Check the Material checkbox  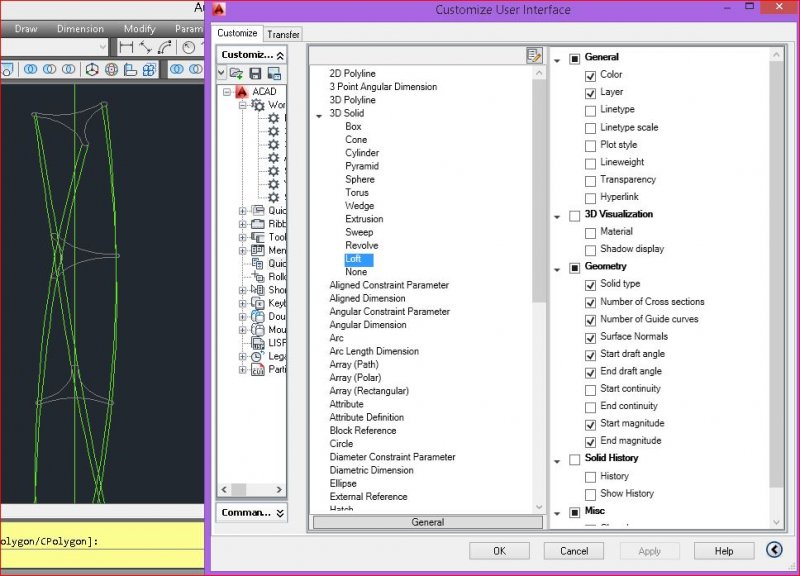click(590, 233)
